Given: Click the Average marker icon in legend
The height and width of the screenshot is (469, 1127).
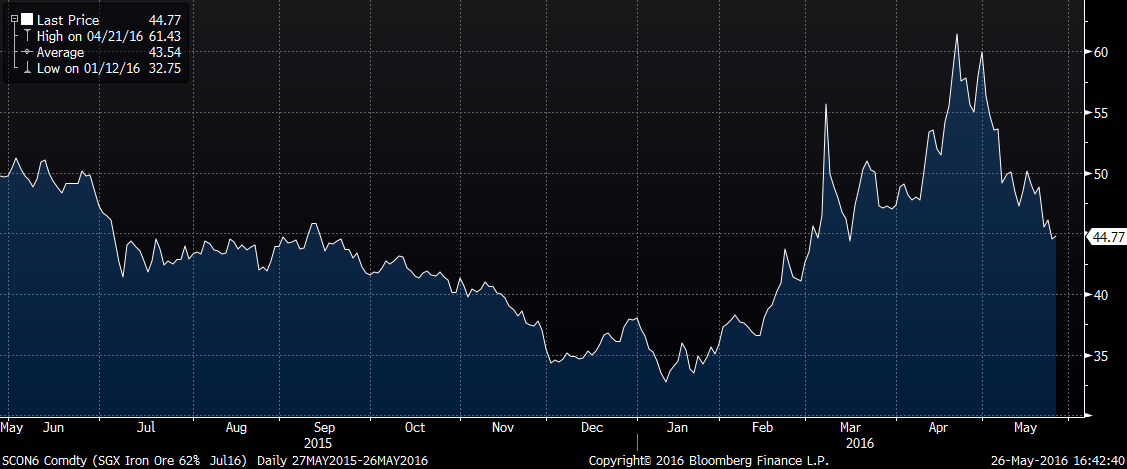Looking at the screenshot, I should [x=27, y=51].
